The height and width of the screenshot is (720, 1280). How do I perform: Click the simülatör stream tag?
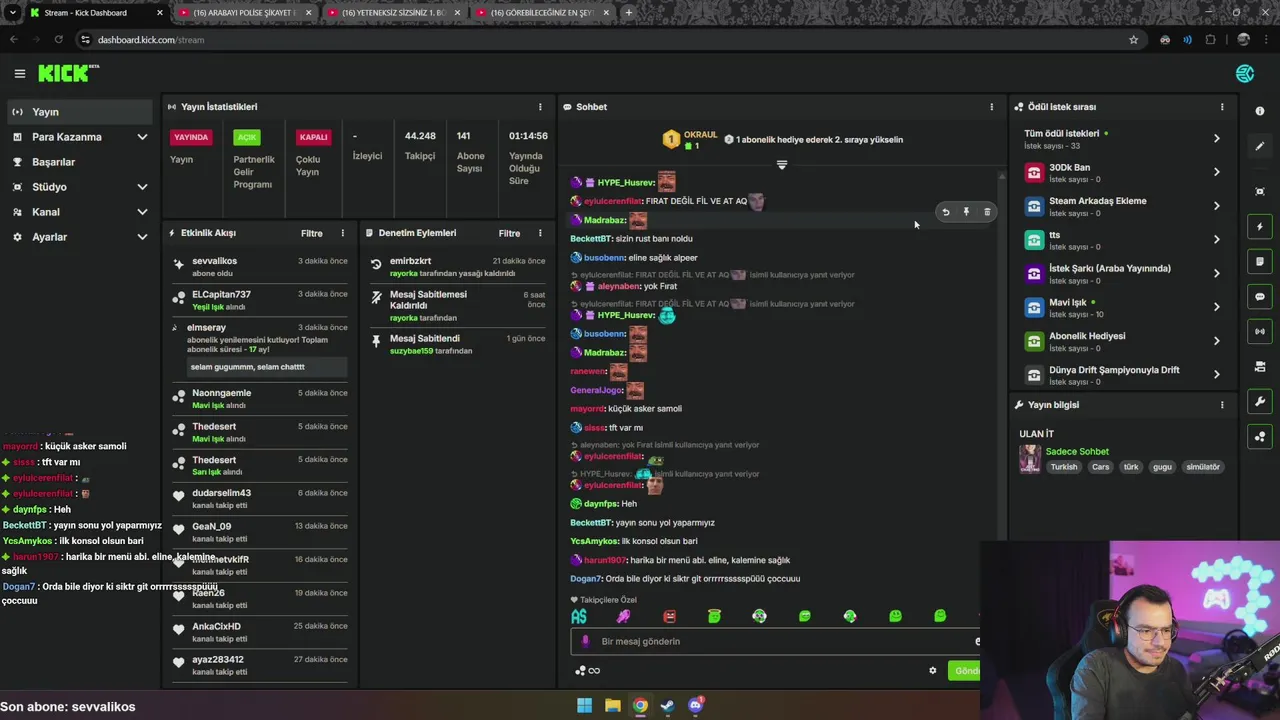click(1203, 467)
